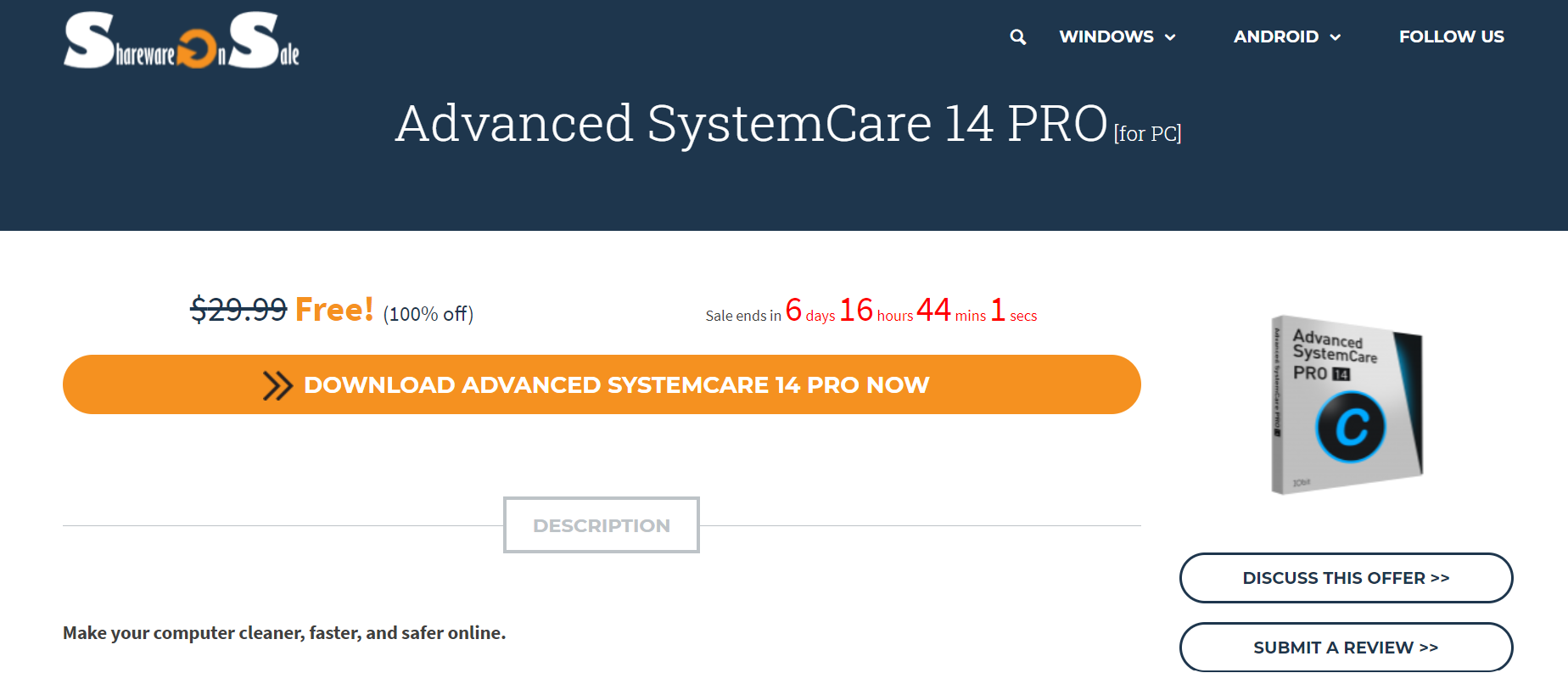Open the ANDROID menu item

tap(1276, 36)
